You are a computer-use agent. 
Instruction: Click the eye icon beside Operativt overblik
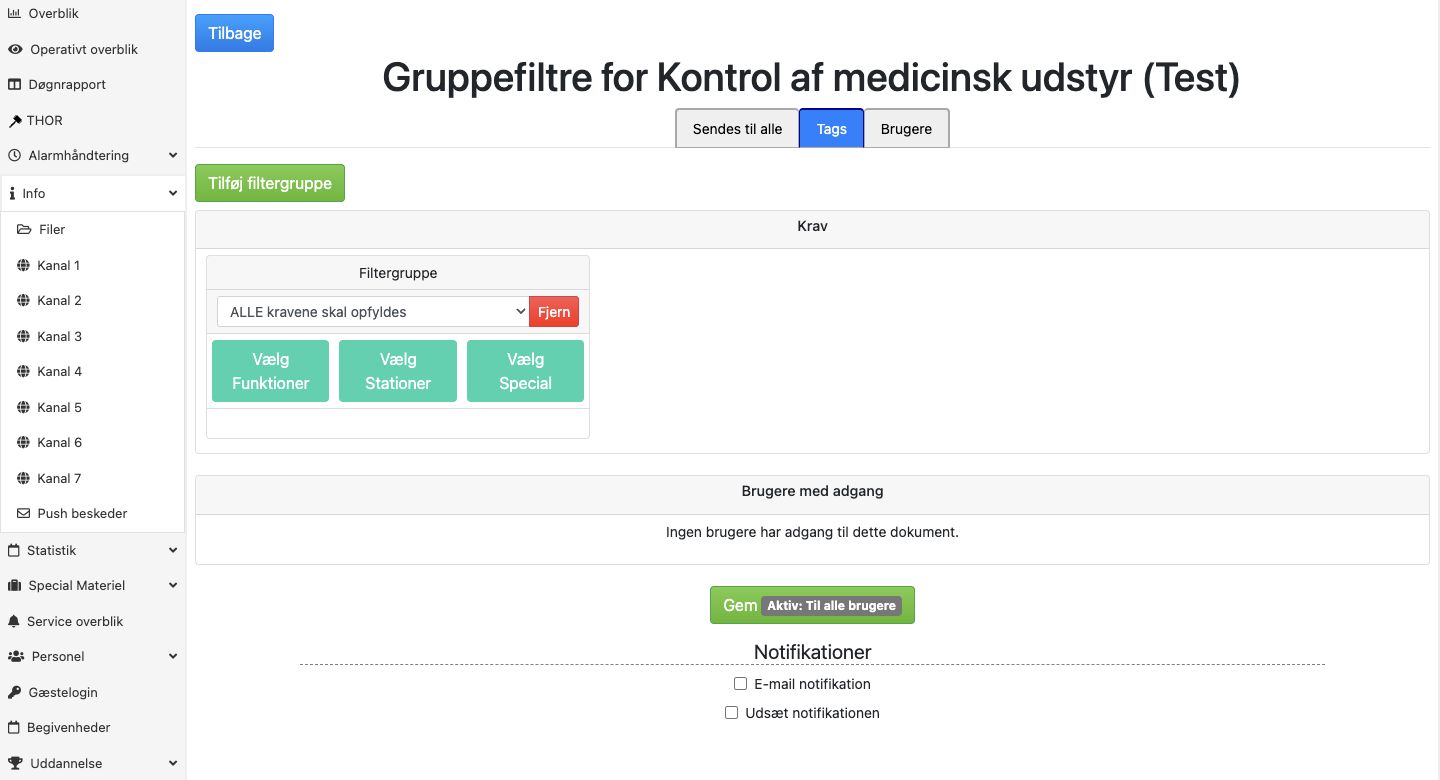click(15, 49)
